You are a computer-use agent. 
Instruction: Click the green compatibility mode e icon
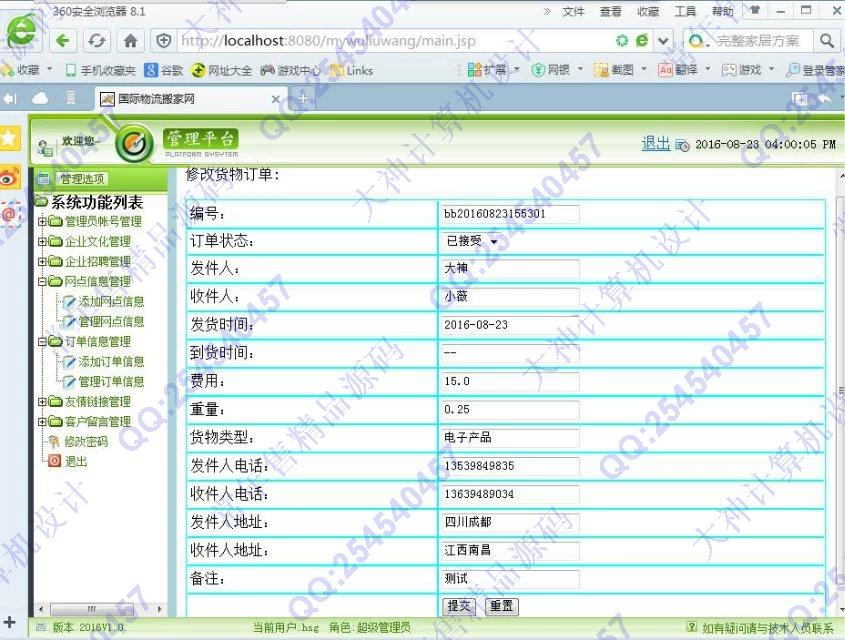[641, 40]
